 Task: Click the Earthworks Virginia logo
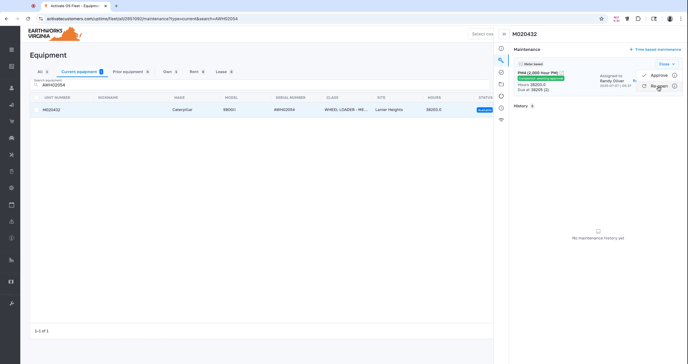(55, 34)
